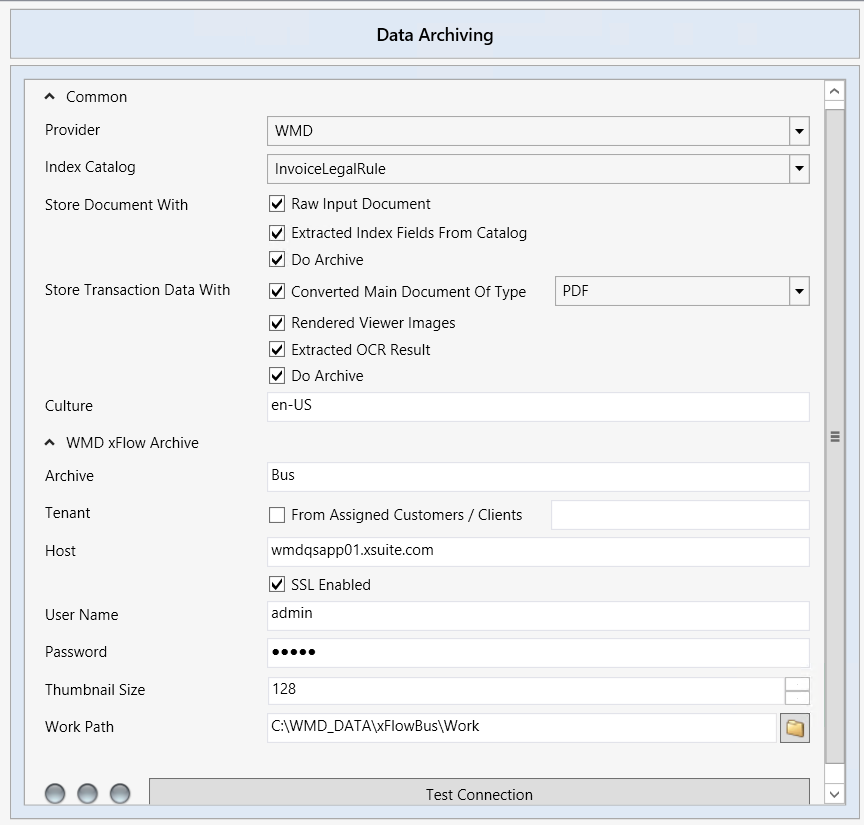
Task: Toggle Rendered Viewer Images checkbox
Action: pyautogui.click(x=277, y=323)
